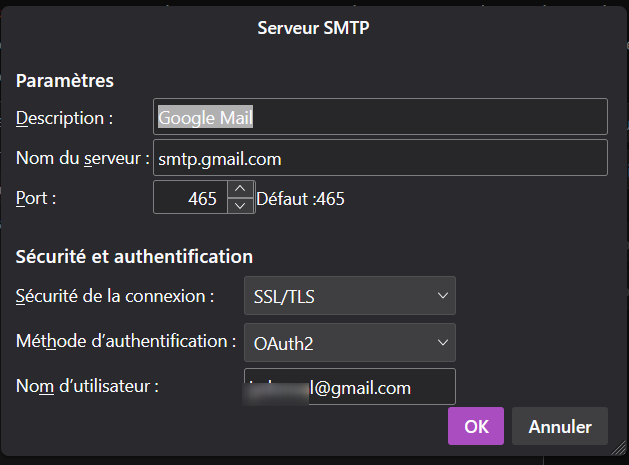Click the Sécurité et authentification heading

(x=134, y=257)
